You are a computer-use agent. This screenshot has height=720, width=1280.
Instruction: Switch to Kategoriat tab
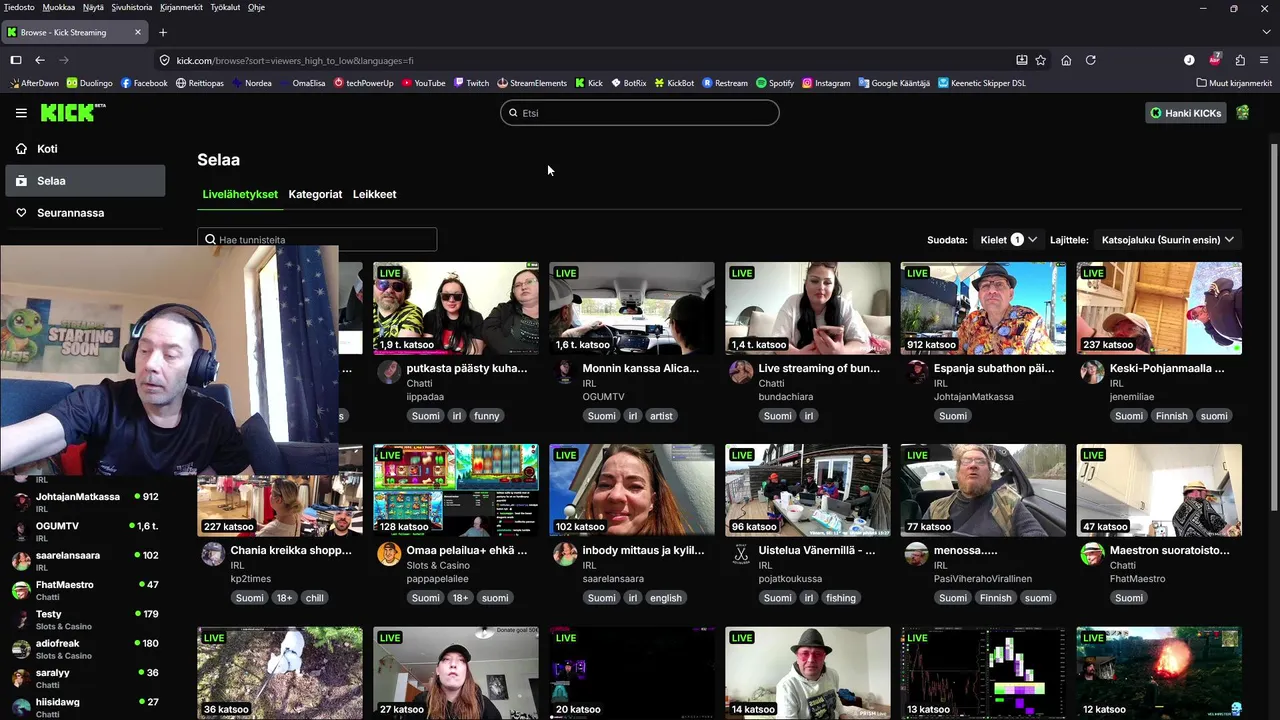coord(315,194)
